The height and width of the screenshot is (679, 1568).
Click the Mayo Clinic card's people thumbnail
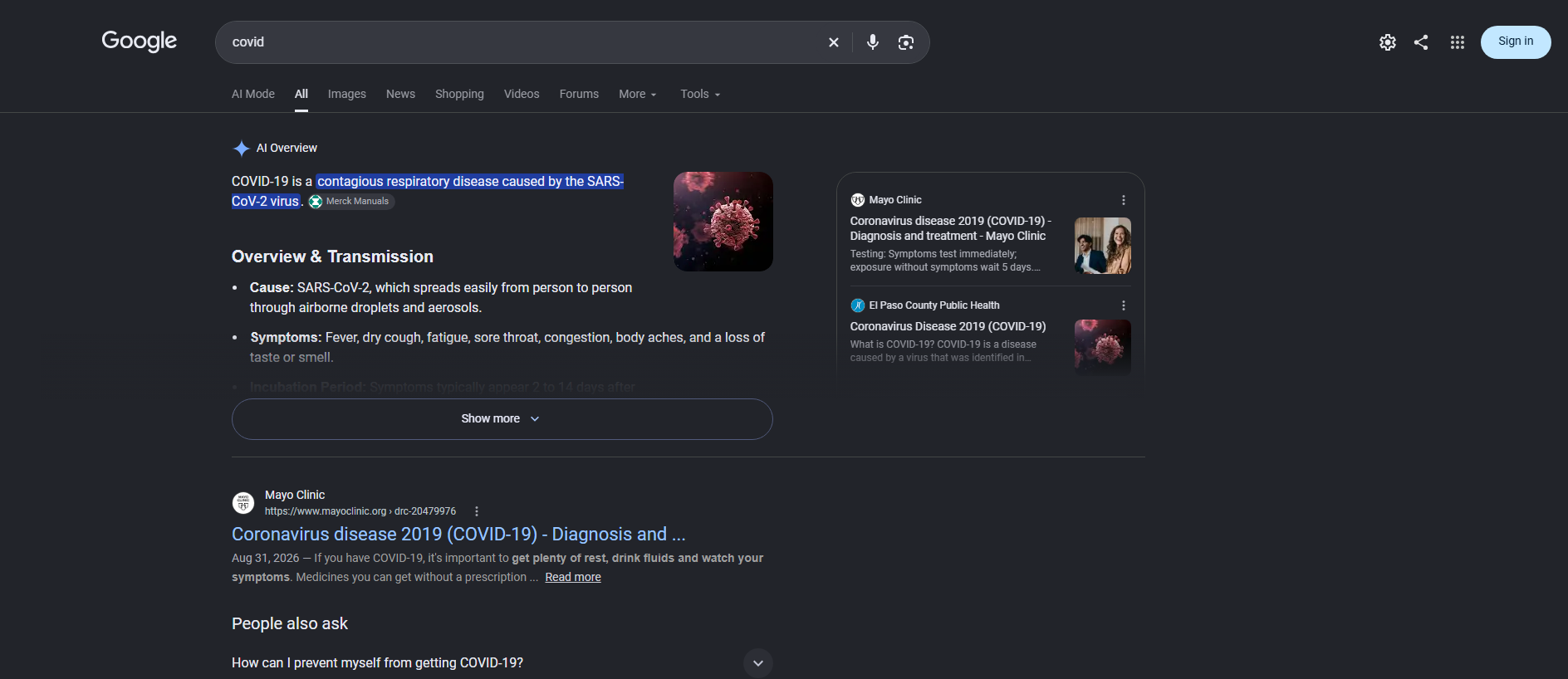click(1103, 246)
